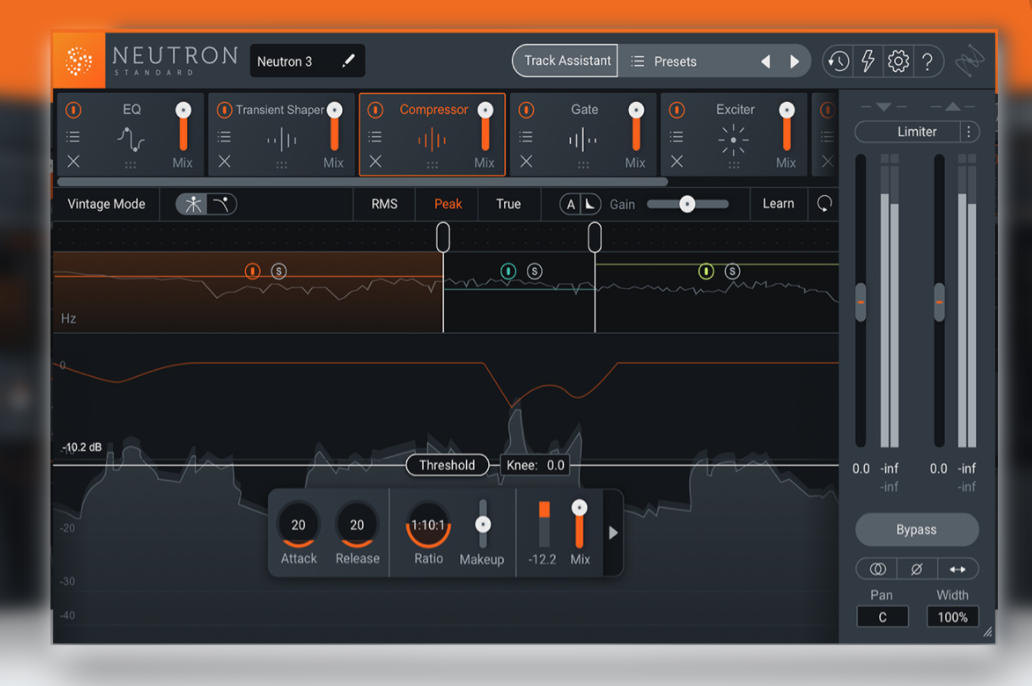Click the Learn button
Image resolution: width=1032 pixels, height=686 pixels.
point(778,203)
